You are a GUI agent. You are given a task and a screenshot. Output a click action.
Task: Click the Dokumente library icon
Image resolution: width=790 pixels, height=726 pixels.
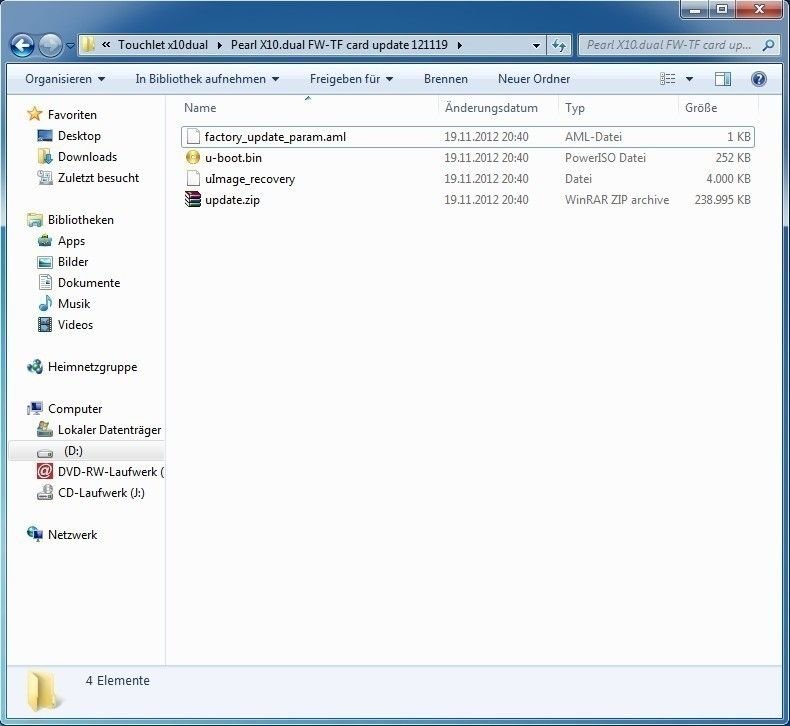[45, 283]
